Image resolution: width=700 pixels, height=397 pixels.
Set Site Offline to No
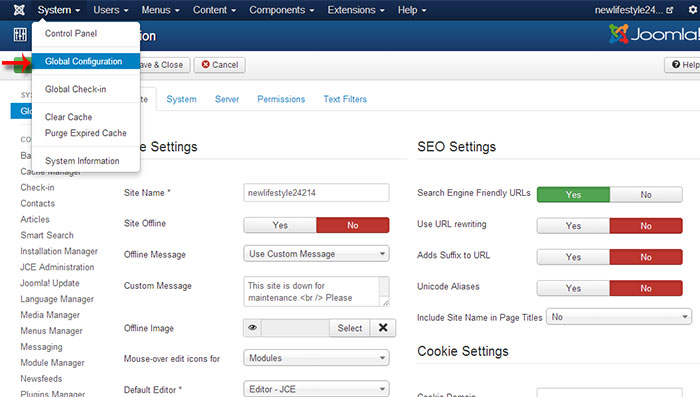(353, 225)
